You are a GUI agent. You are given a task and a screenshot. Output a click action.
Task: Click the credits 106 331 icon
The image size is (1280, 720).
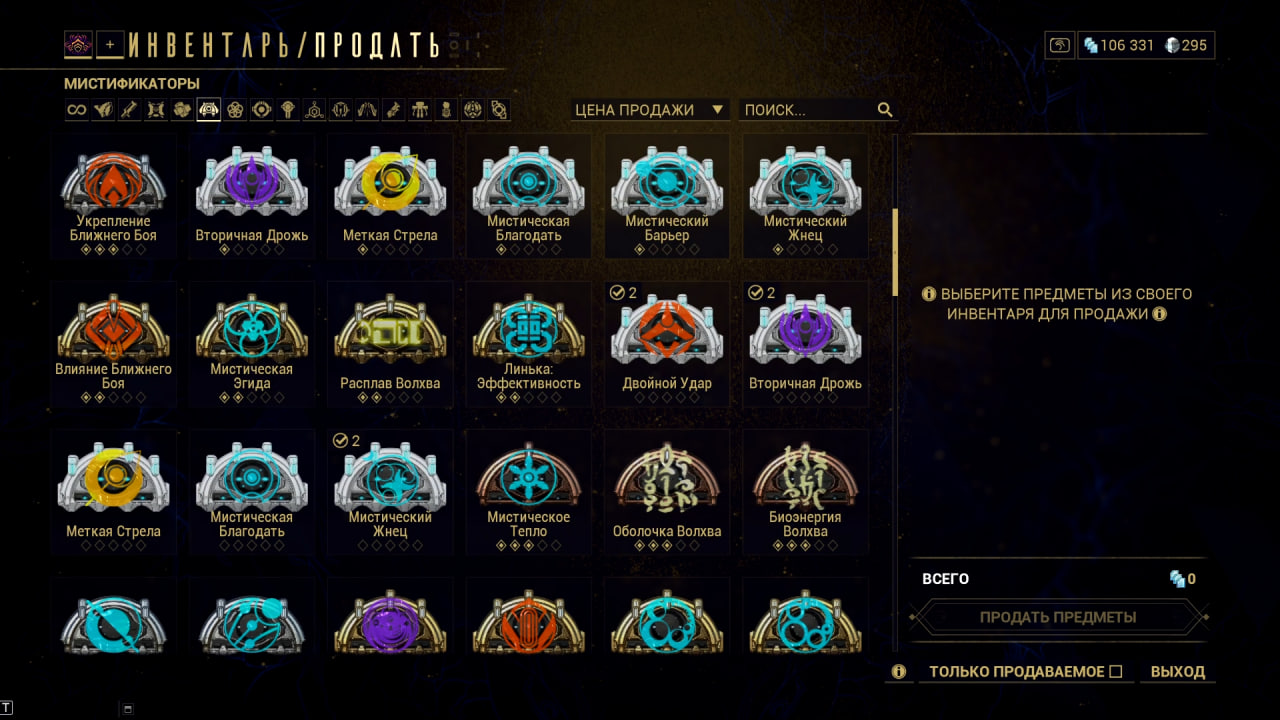(1091, 45)
